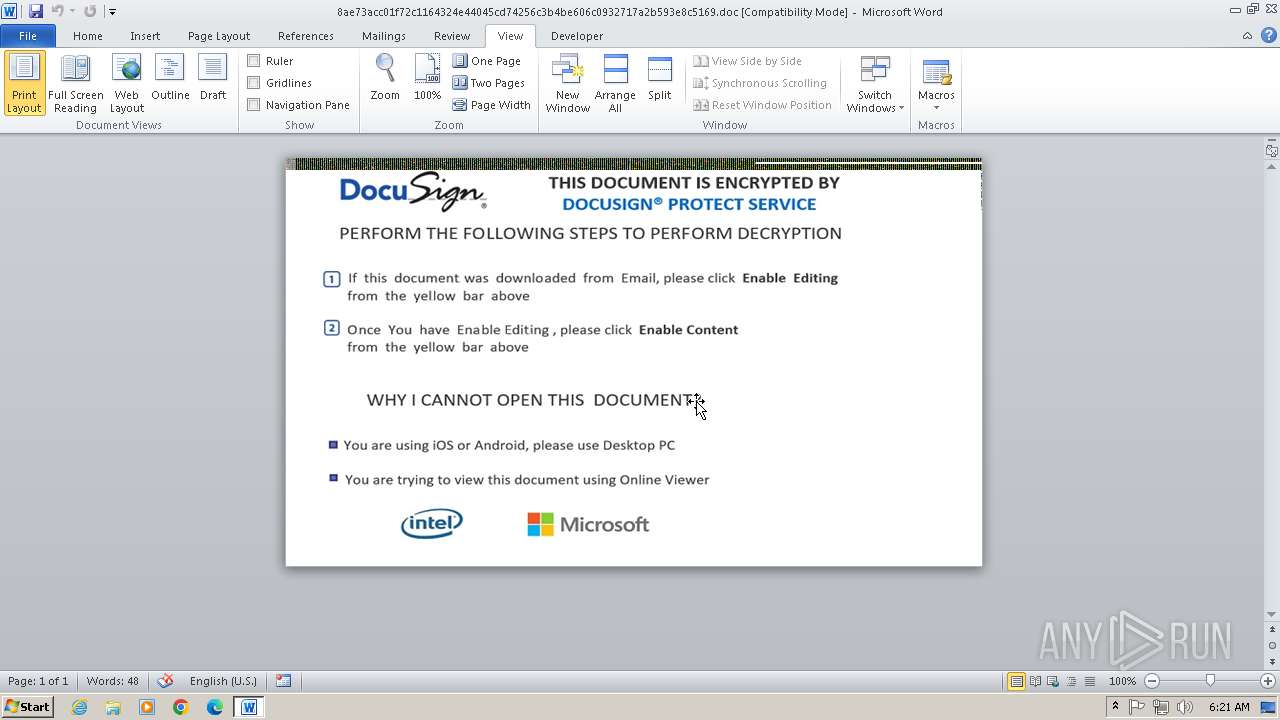
Task: Open Windows Start menu
Action: [x=27, y=707]
